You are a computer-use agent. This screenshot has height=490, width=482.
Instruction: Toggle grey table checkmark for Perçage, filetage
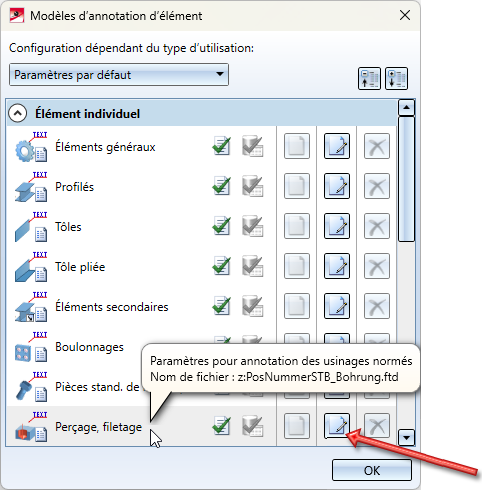click(x=252, y=426)
